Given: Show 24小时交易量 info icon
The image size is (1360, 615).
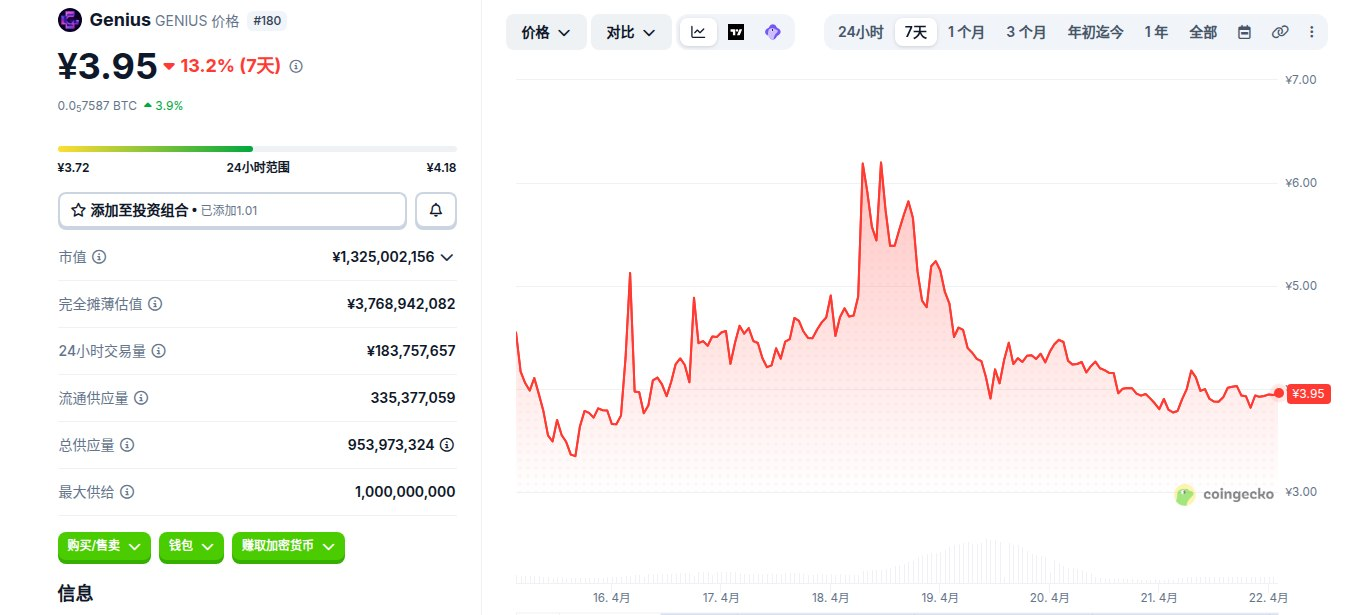Looking at the screenshot, I should coord(158,351).
